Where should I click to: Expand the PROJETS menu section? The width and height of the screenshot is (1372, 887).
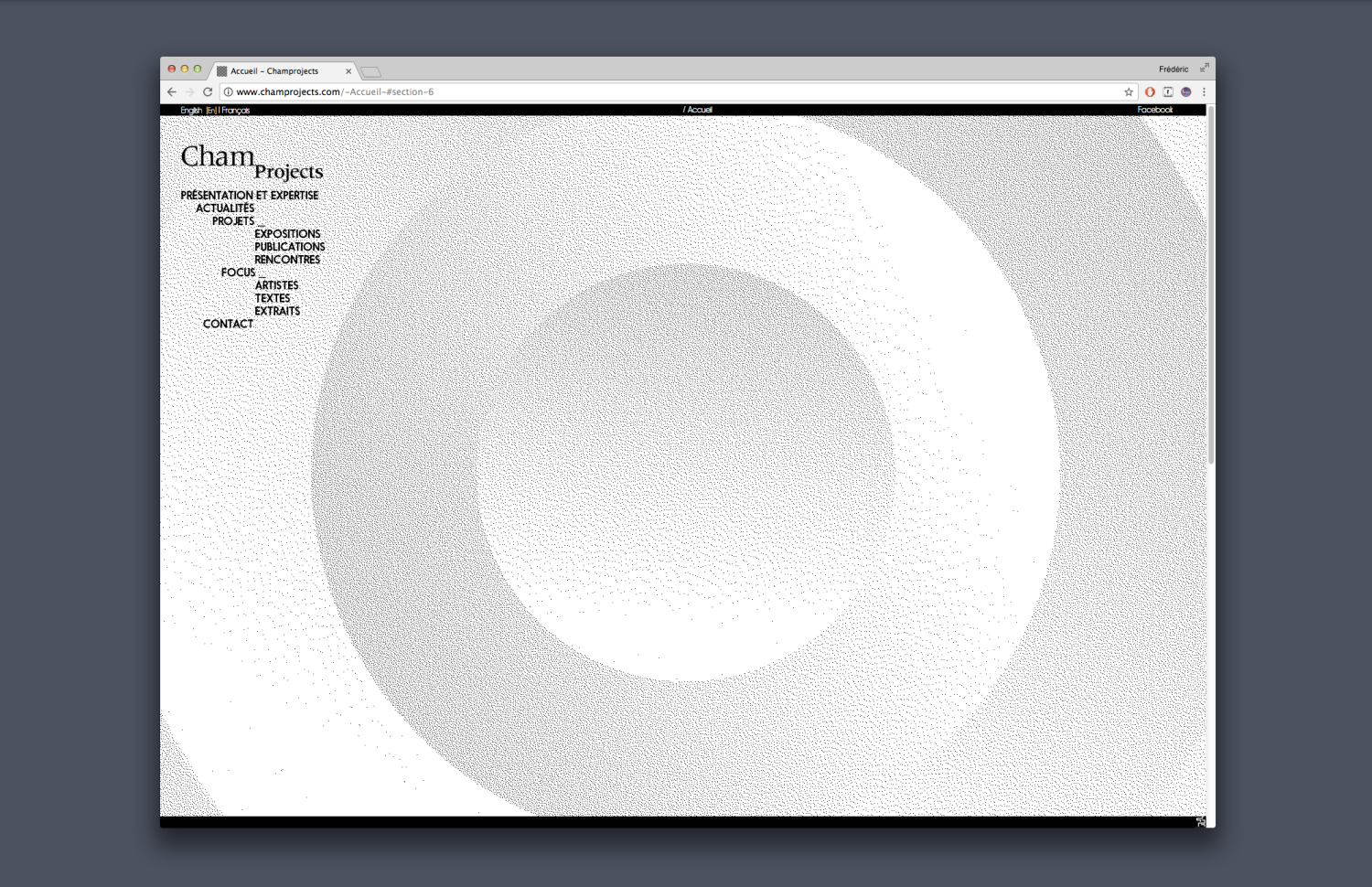click(x=233, y=221)
